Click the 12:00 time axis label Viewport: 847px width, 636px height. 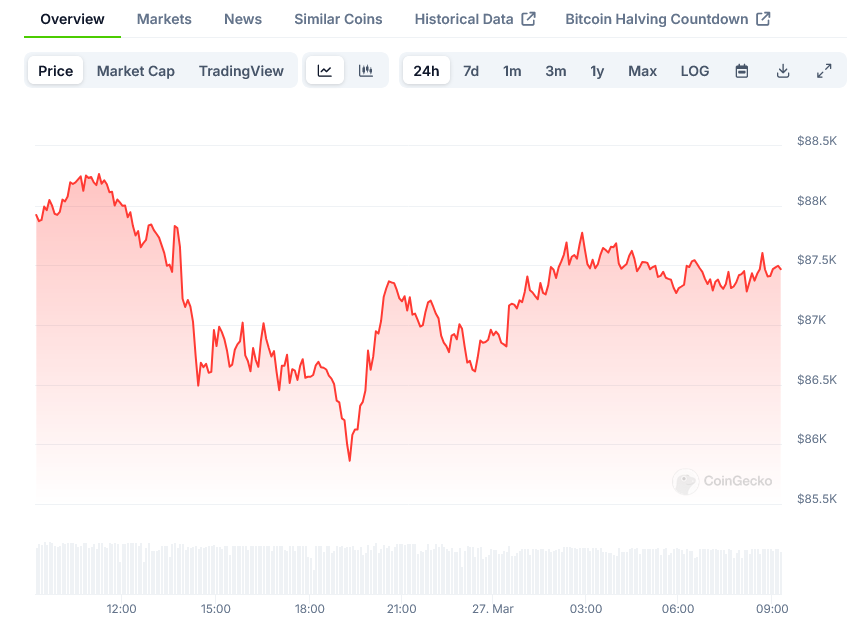point(122,609)
